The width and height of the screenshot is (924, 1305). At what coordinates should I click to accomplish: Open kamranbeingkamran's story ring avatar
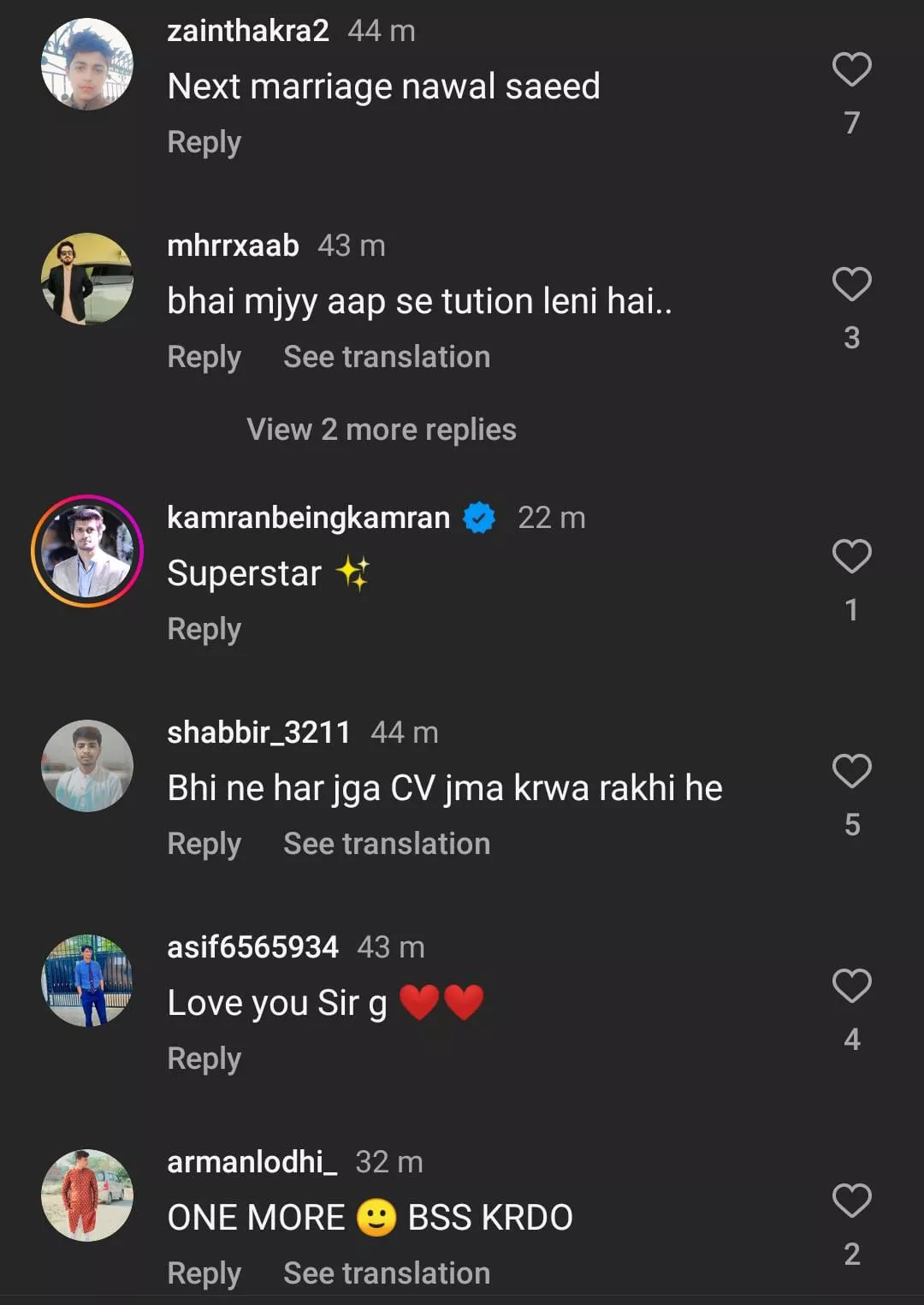pos(87,551)
